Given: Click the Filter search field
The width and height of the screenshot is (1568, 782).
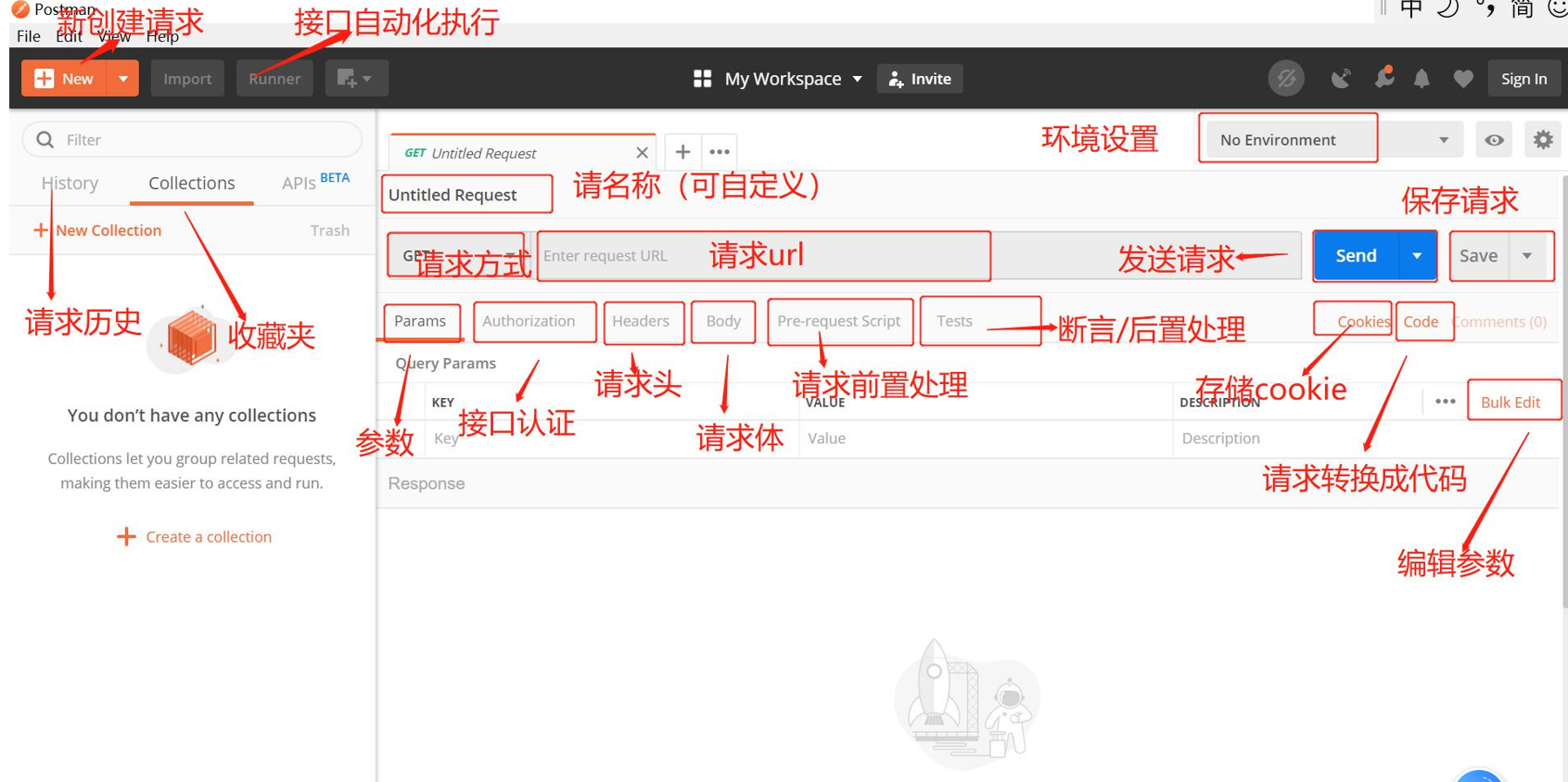Looking at the screenshot, I should tap(192, 139).
